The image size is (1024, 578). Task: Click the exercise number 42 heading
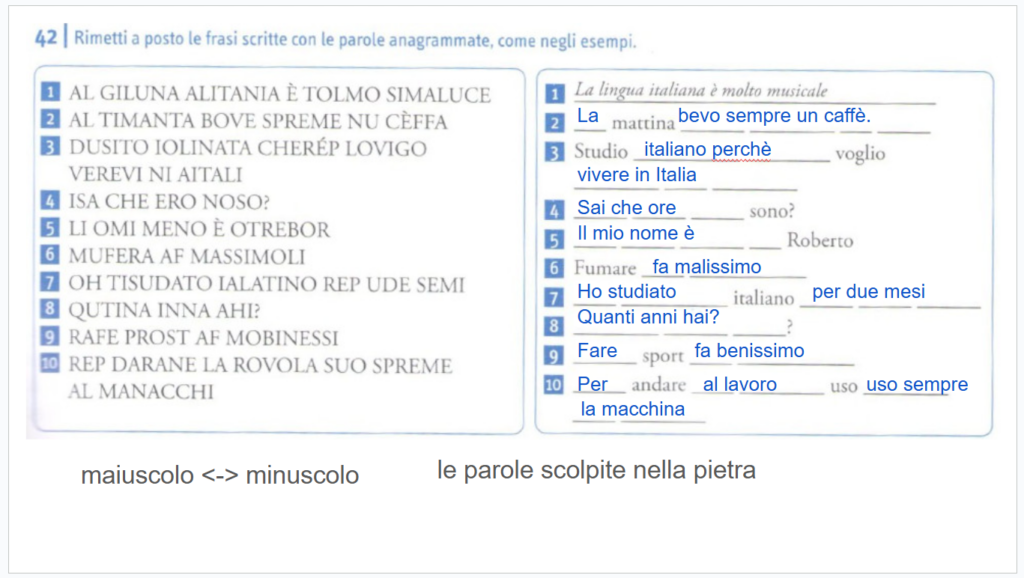point(45,41)
